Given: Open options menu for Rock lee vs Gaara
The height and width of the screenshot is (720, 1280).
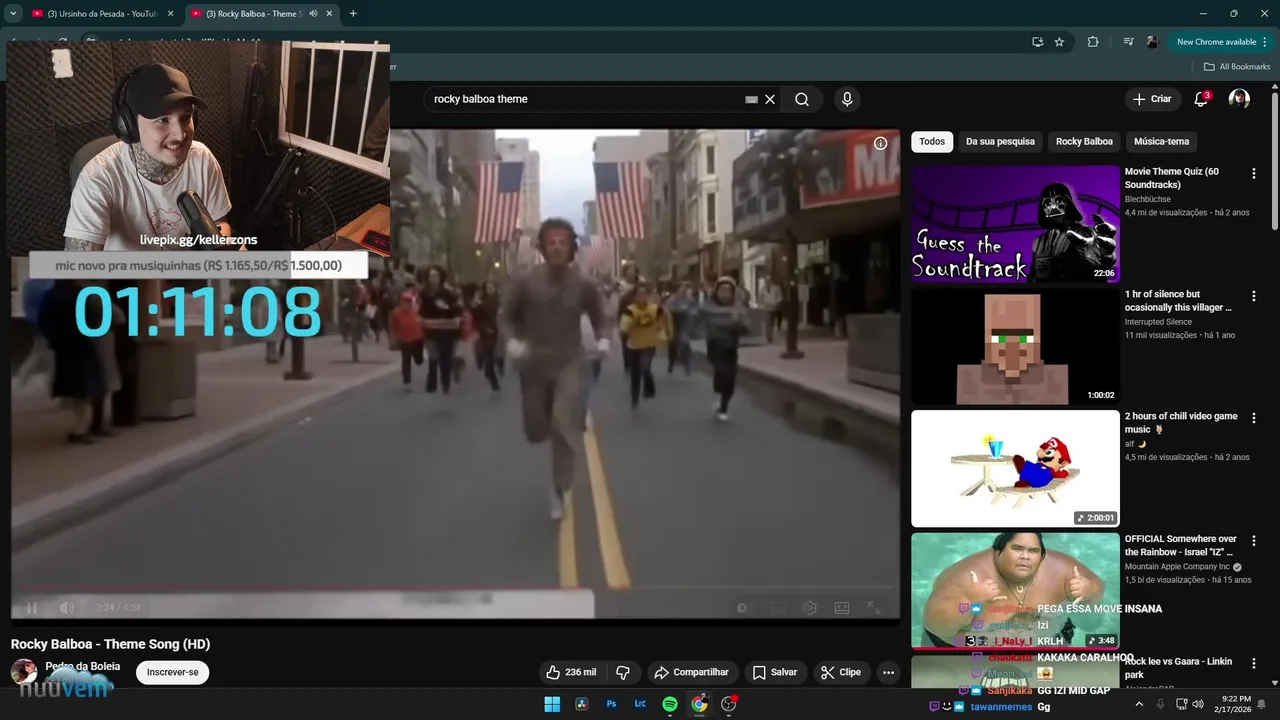Looking at the screenshot, I should [1254, 663].
